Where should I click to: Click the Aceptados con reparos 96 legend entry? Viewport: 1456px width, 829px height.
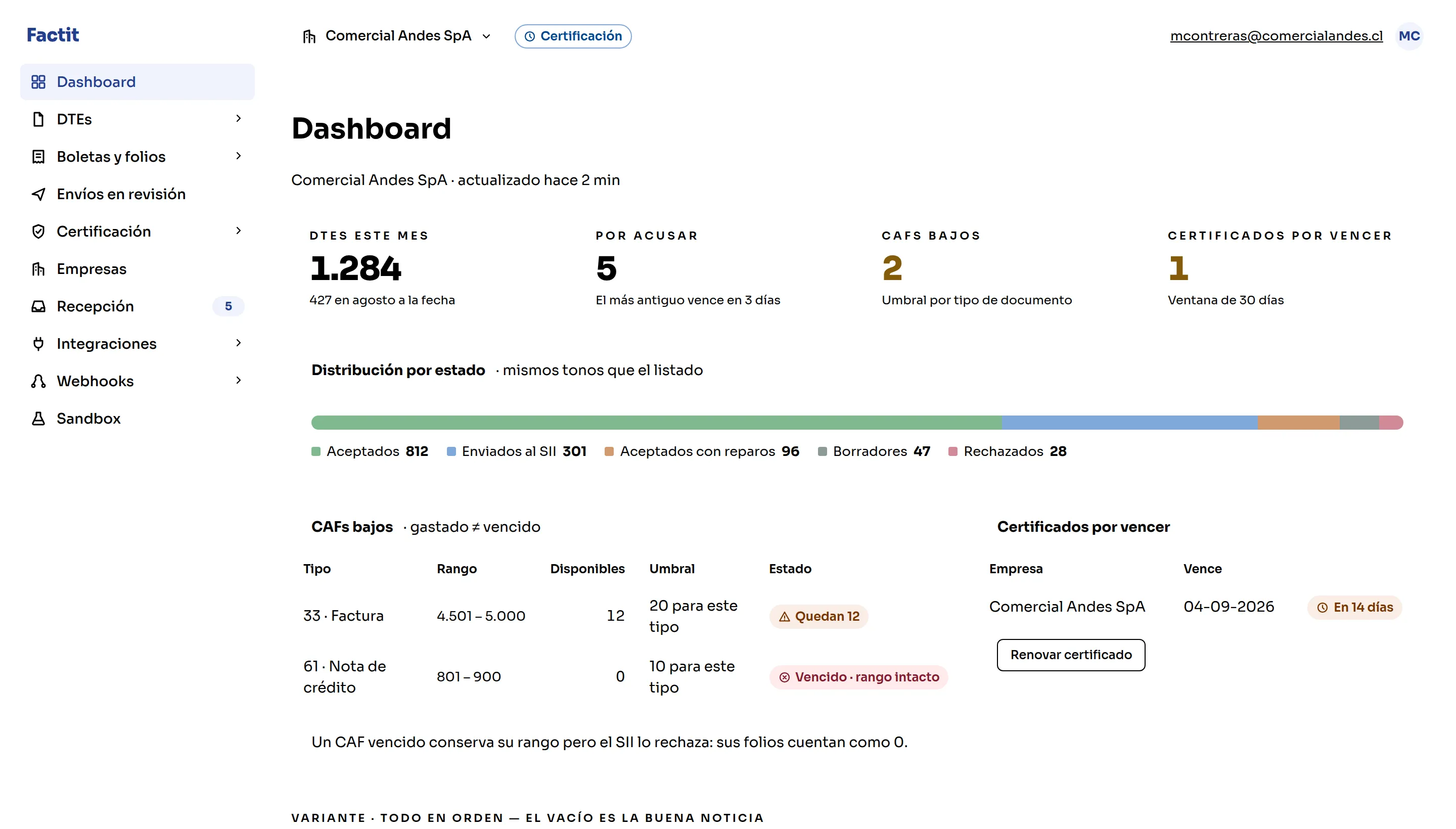point(702,451)
